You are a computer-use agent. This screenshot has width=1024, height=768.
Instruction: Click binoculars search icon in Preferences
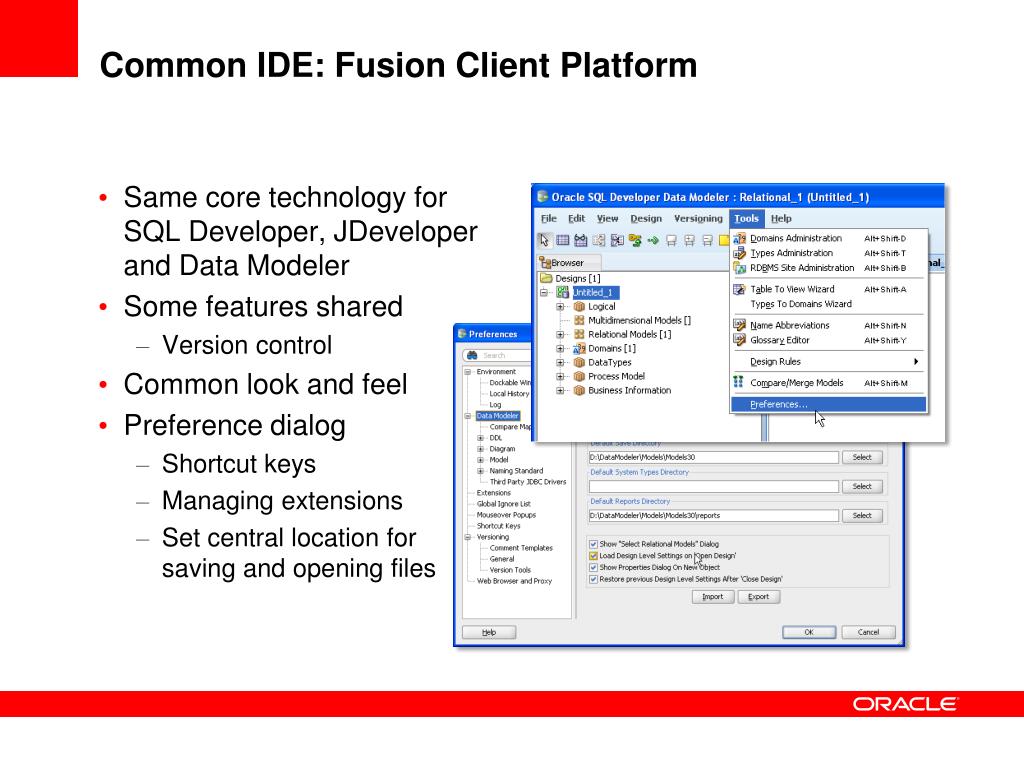(473, 355)
